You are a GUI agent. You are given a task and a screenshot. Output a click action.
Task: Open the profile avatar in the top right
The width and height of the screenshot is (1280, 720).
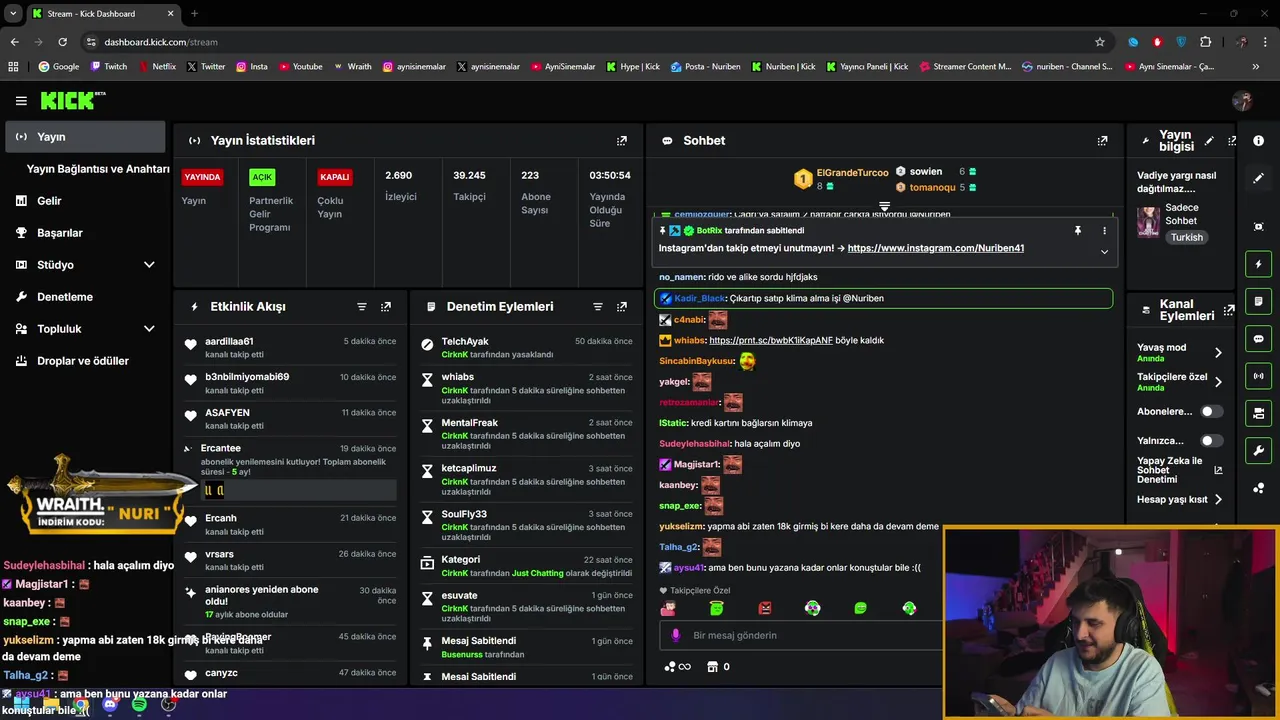point(1243,101)
